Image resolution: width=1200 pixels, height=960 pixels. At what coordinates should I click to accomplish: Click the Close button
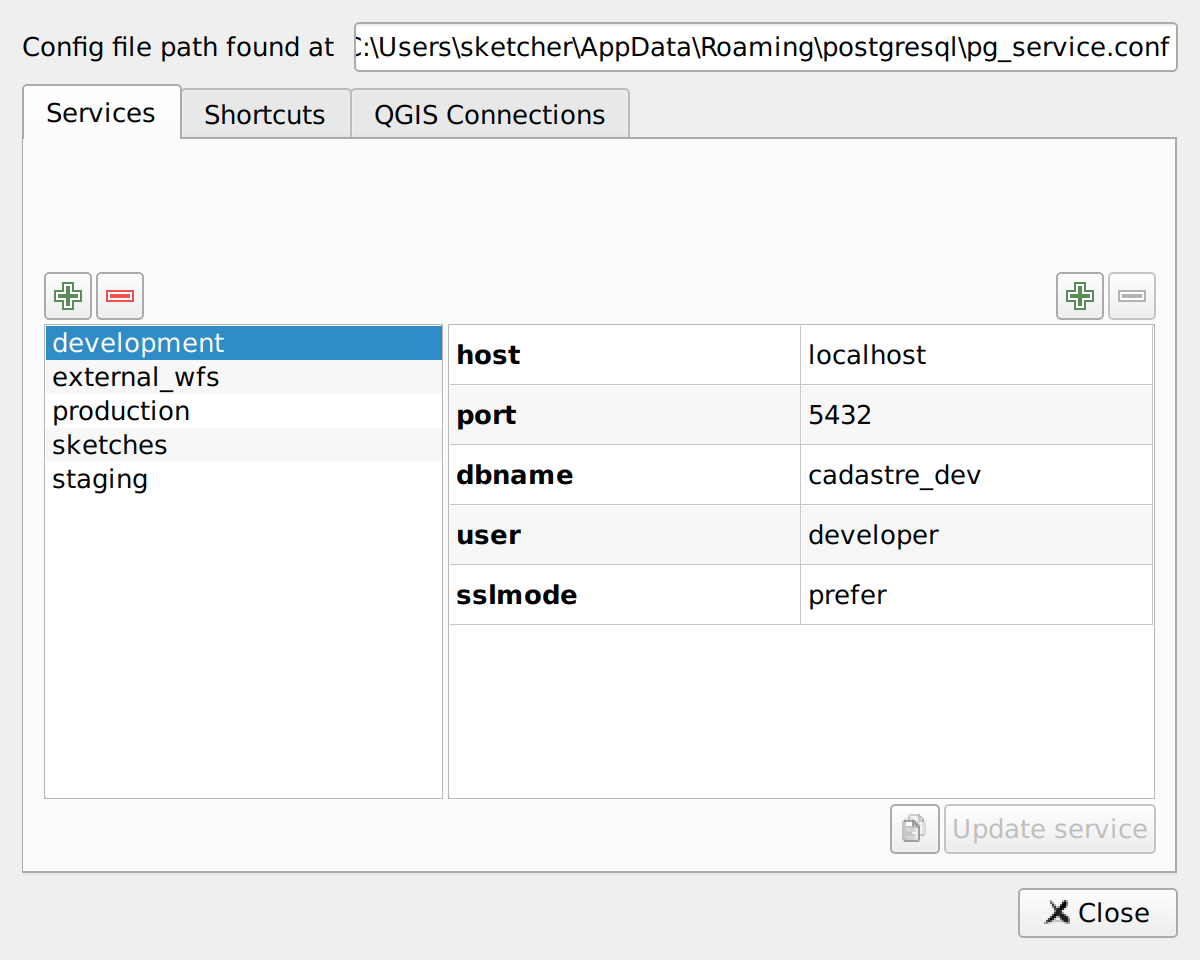(1097, 912)
